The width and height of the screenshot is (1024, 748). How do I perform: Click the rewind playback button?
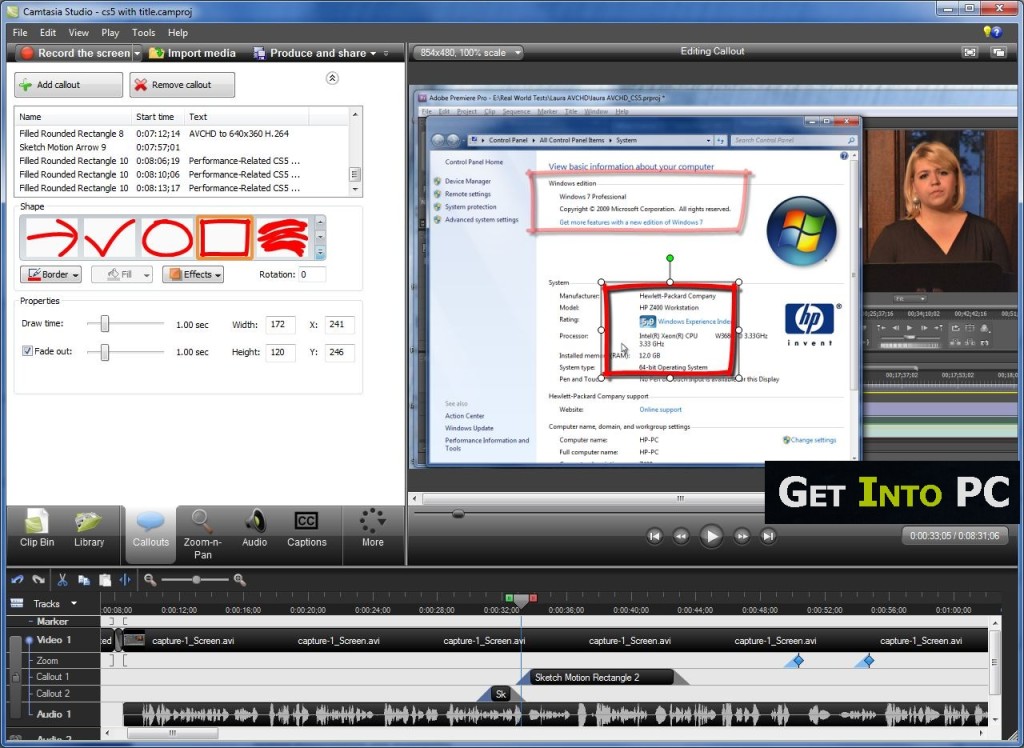(x=681, y=536)
